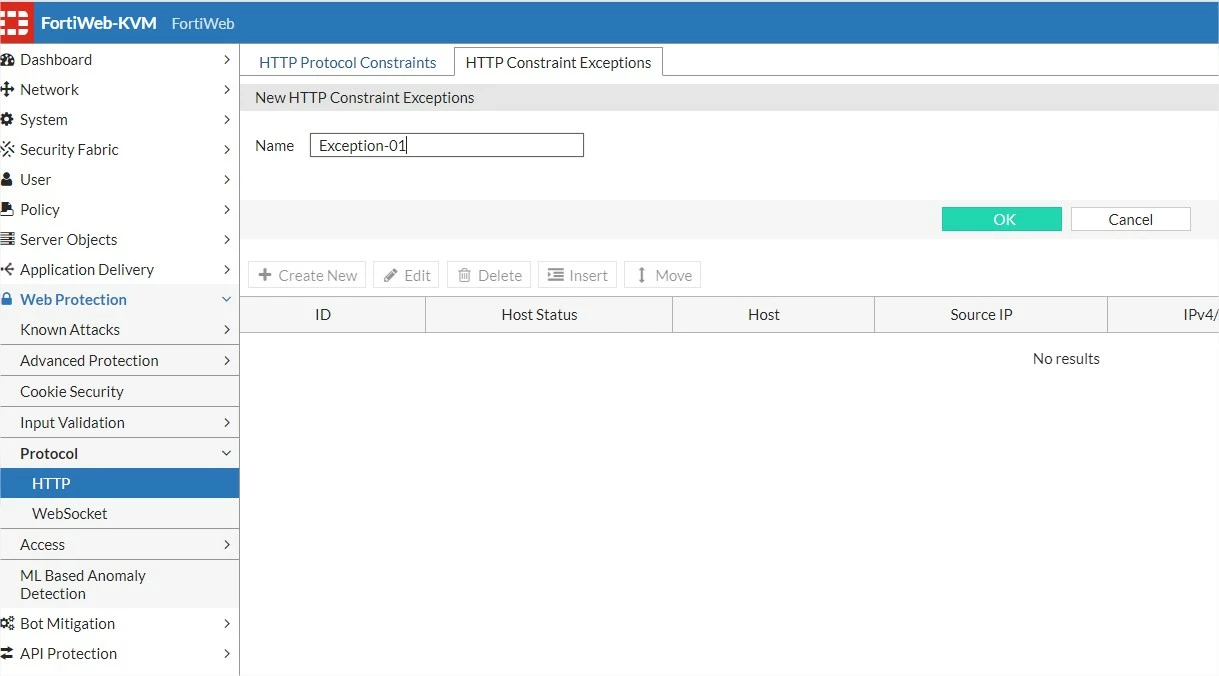
Task: Click the API Protection arrows icon
Action: (x=6, y=654)
